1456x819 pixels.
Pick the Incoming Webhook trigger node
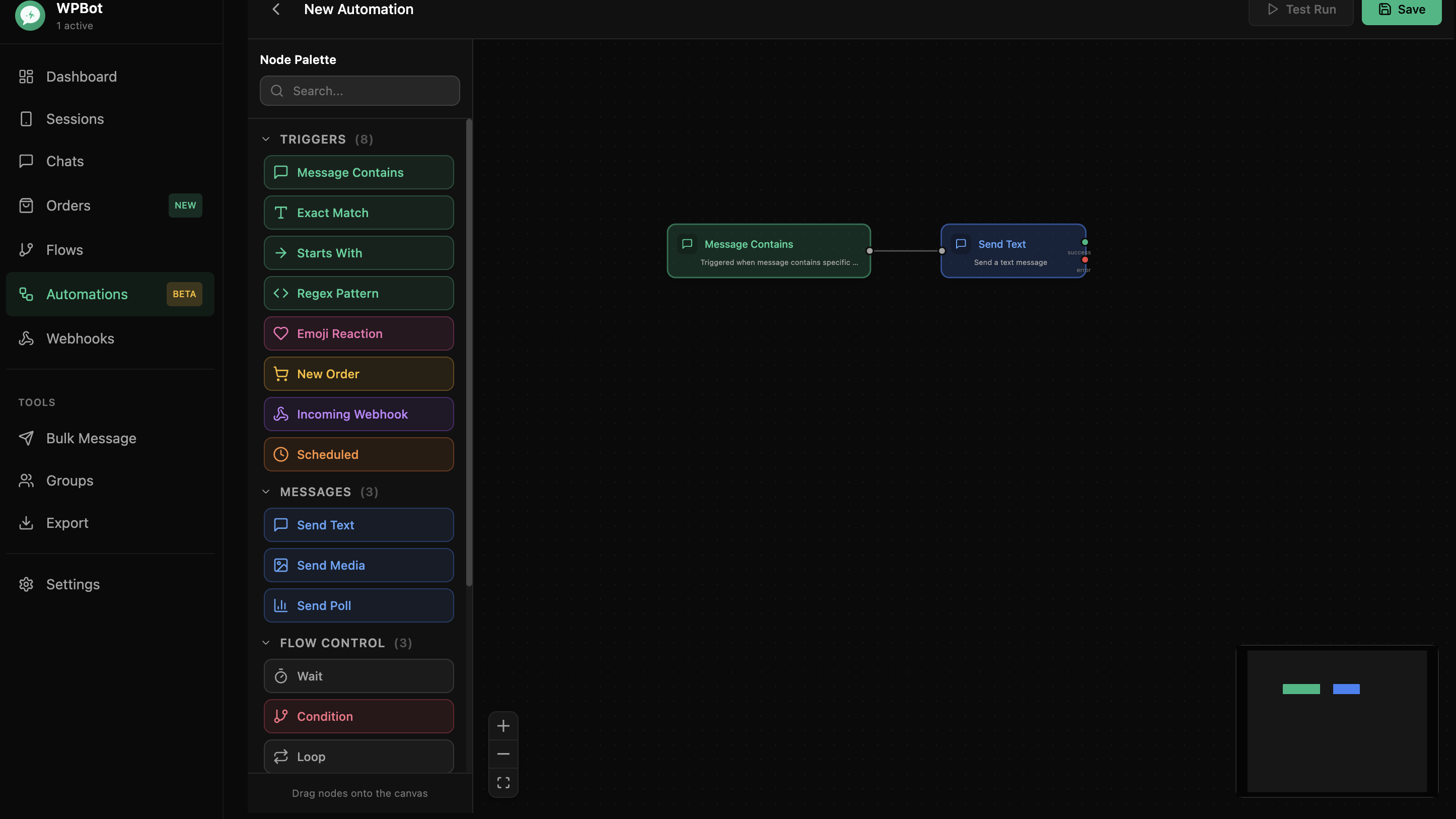pos(358,414)
